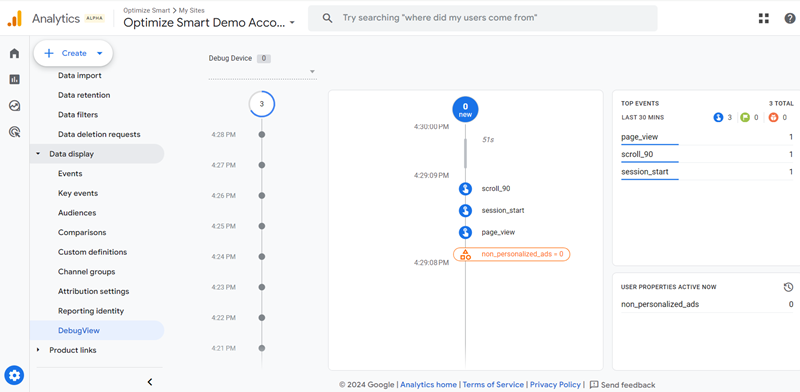Image resolution: width=800 pixels, height=392 pixels.
Task: Open the Debug Device dropdown
Action: pyautogui.click(x=263, y=71)
